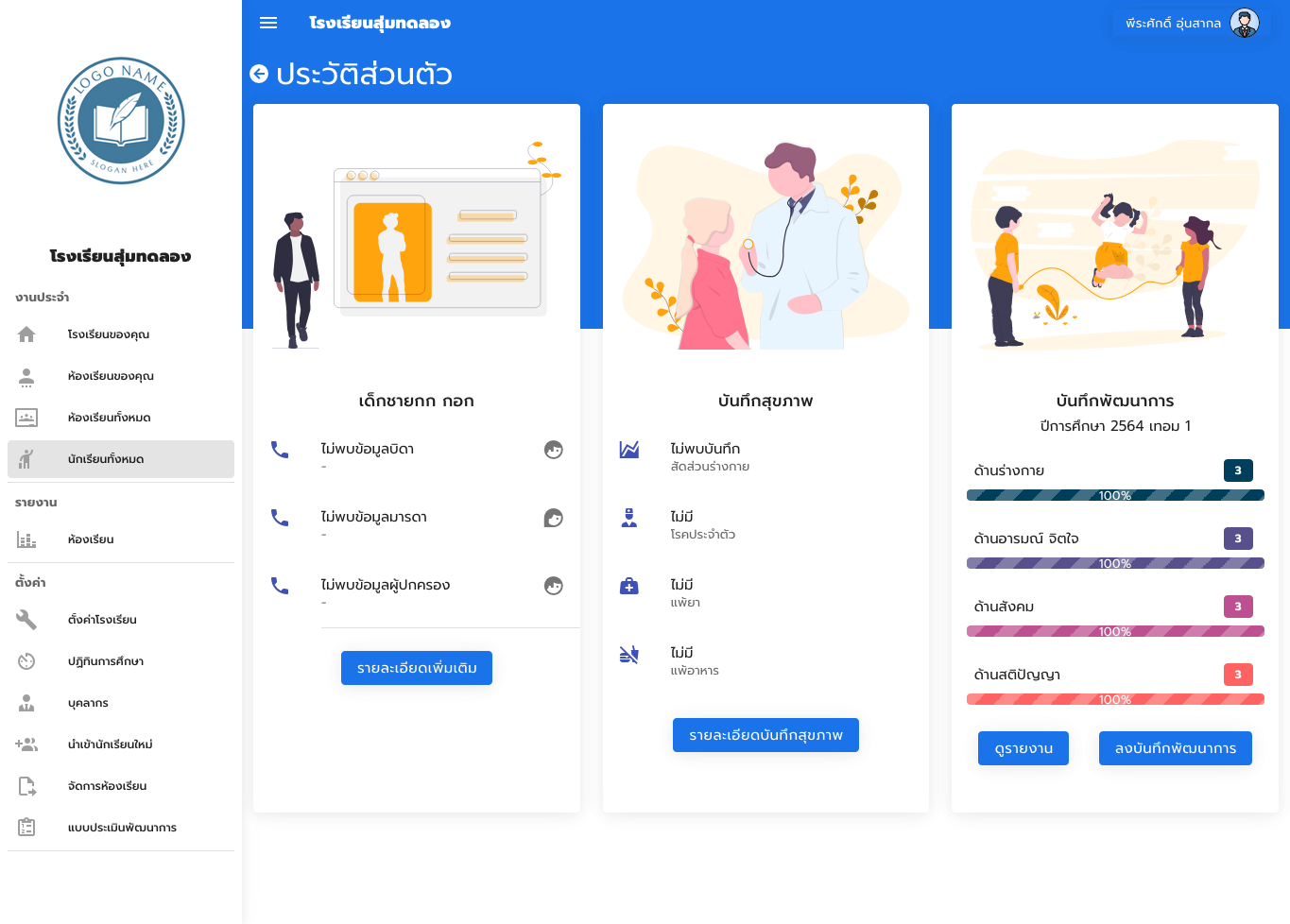Open the user profile avatar
The image size is (1290, 924).
tap(1245, 23)
